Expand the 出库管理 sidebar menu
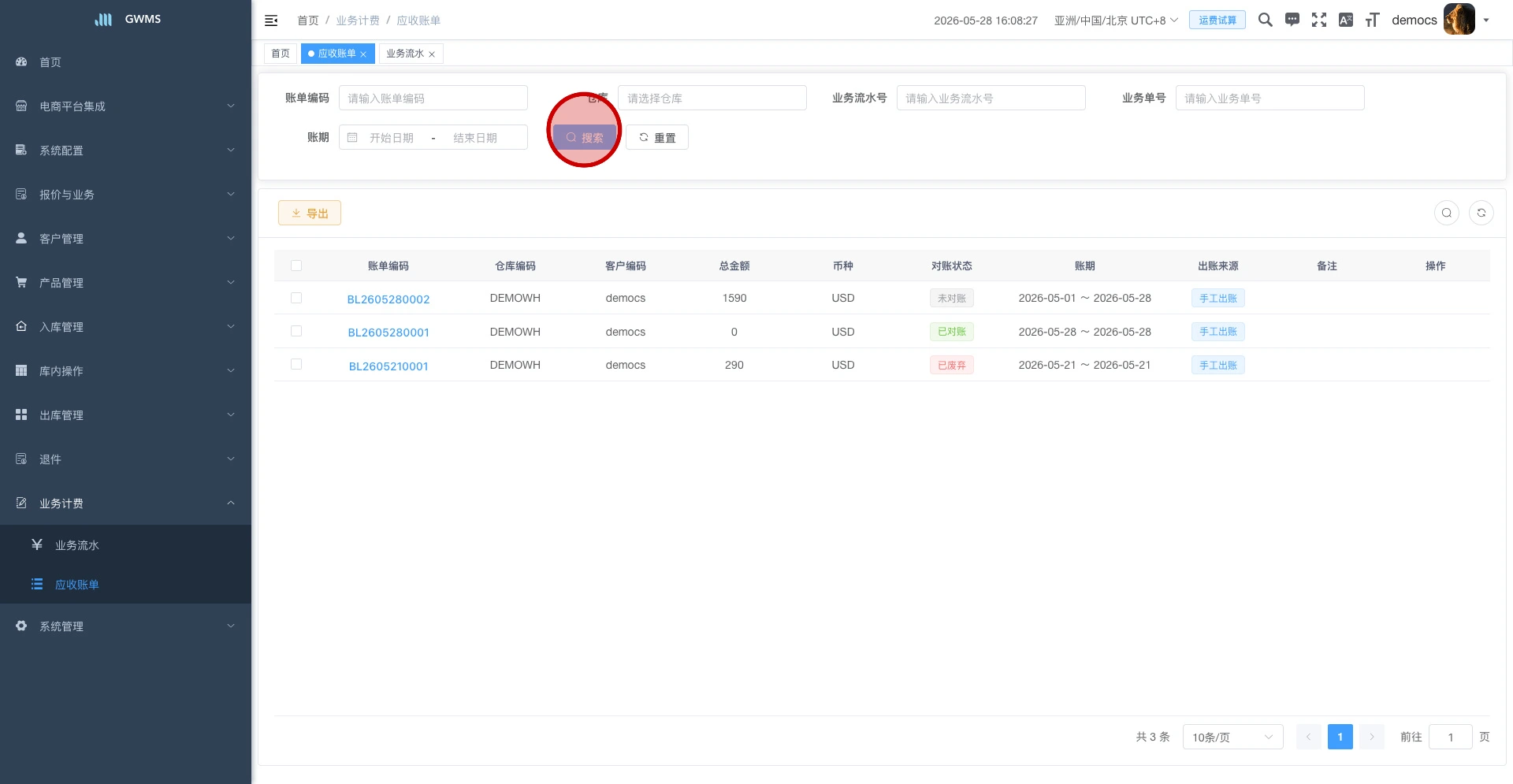 [126, 415]
